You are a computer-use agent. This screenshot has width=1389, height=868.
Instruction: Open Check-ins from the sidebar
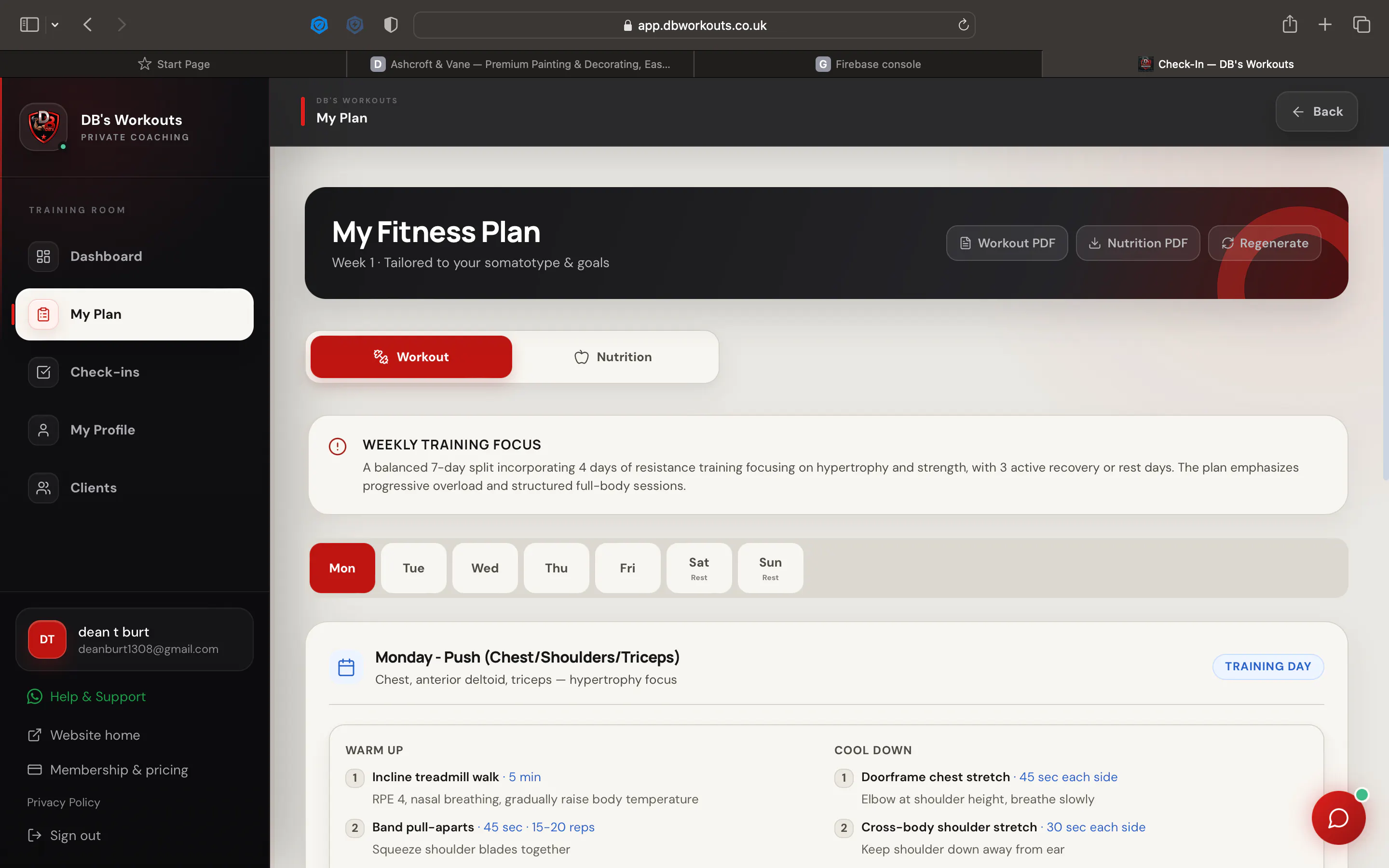(x=134, y=372)
